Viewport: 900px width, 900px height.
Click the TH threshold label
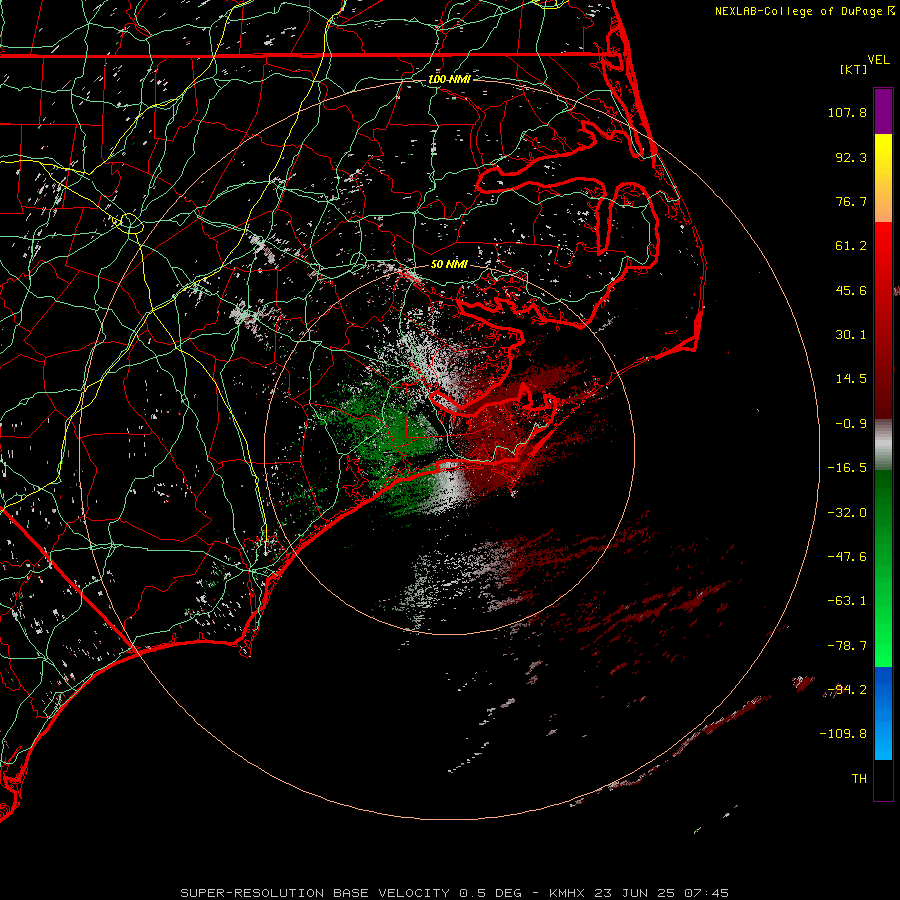859,779
